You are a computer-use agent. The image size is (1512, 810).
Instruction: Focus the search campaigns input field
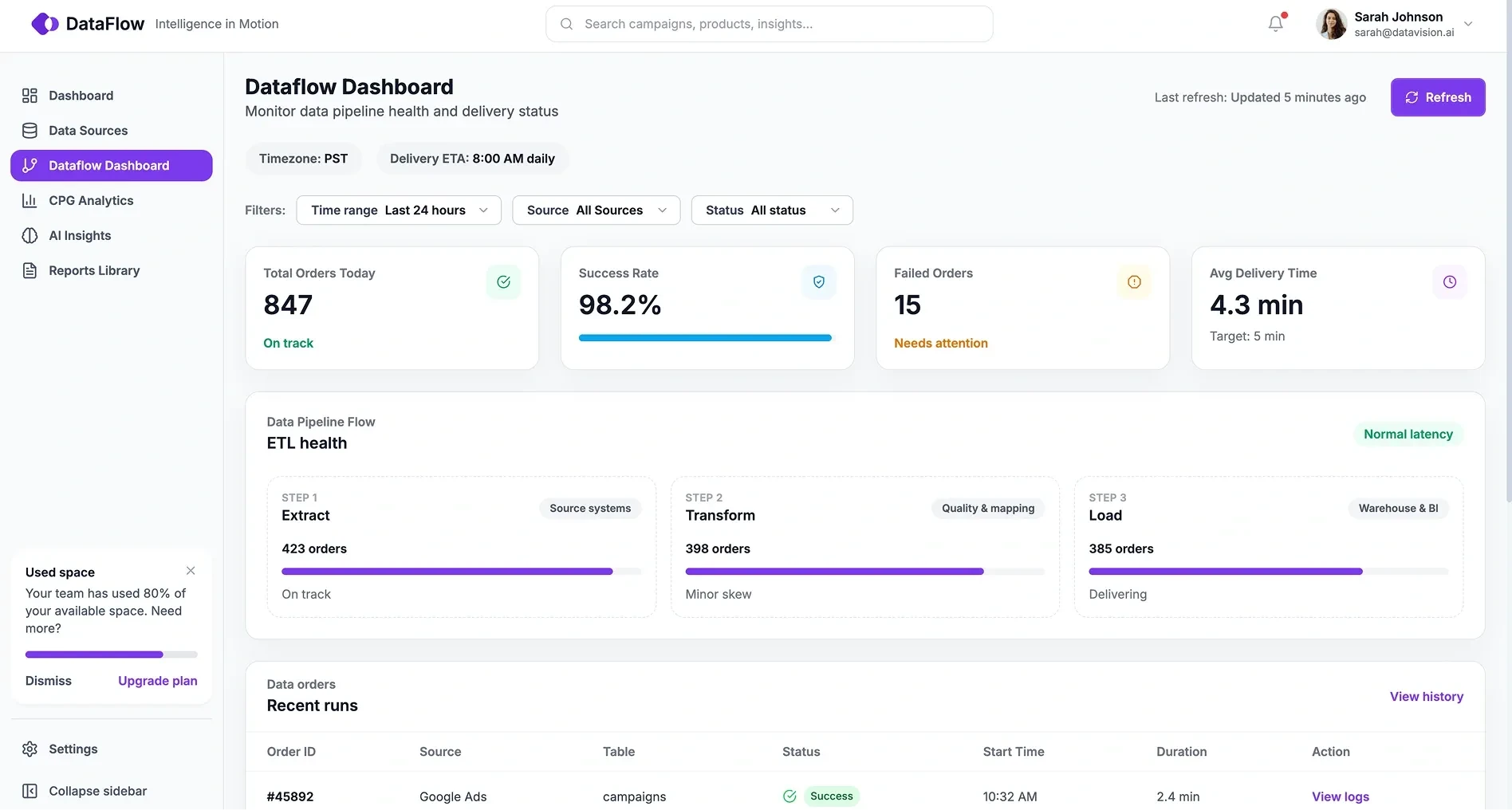[x=769, y=24]
